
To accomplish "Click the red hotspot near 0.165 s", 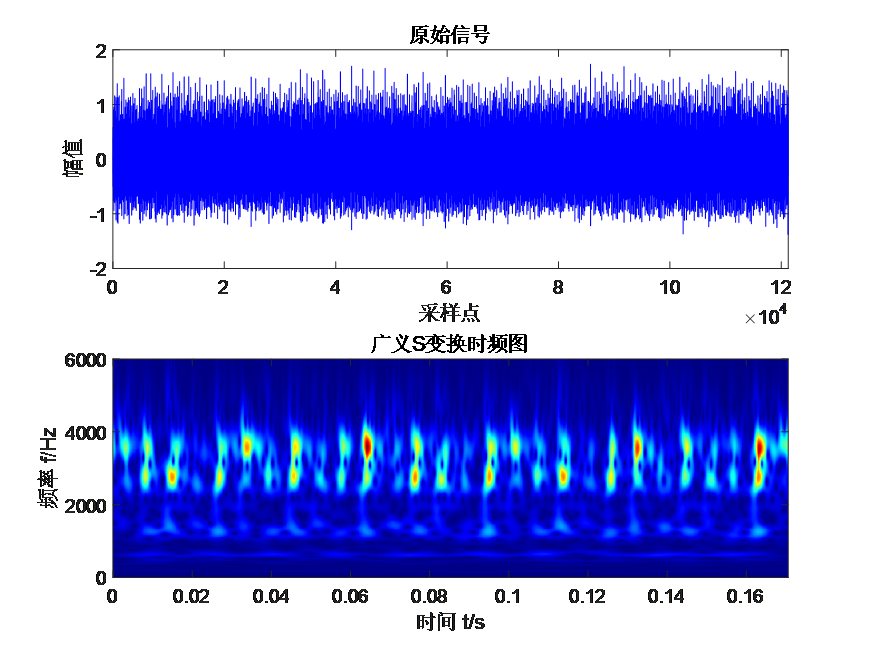I will click(761, 448).
